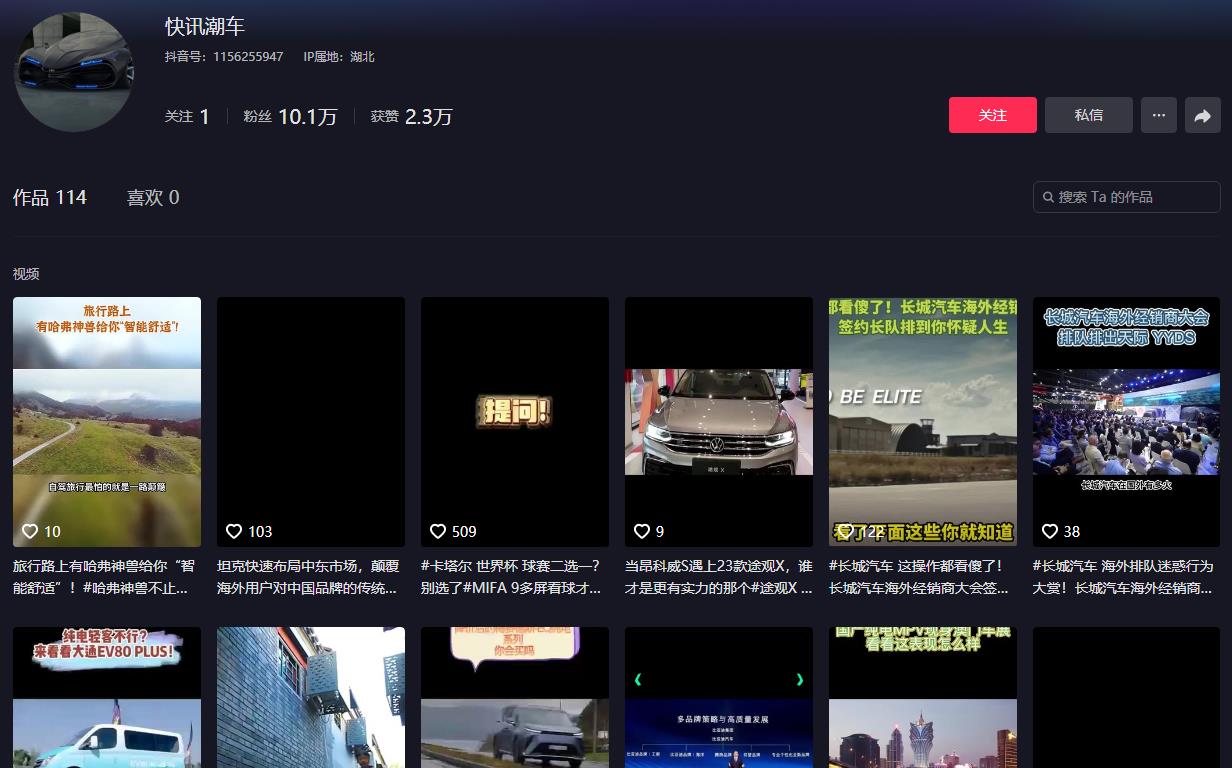Open video title 当昂科威S遇上23款途观X
Image resolution: width=1232 pixels, height=768 pixels.
(719, 577)
